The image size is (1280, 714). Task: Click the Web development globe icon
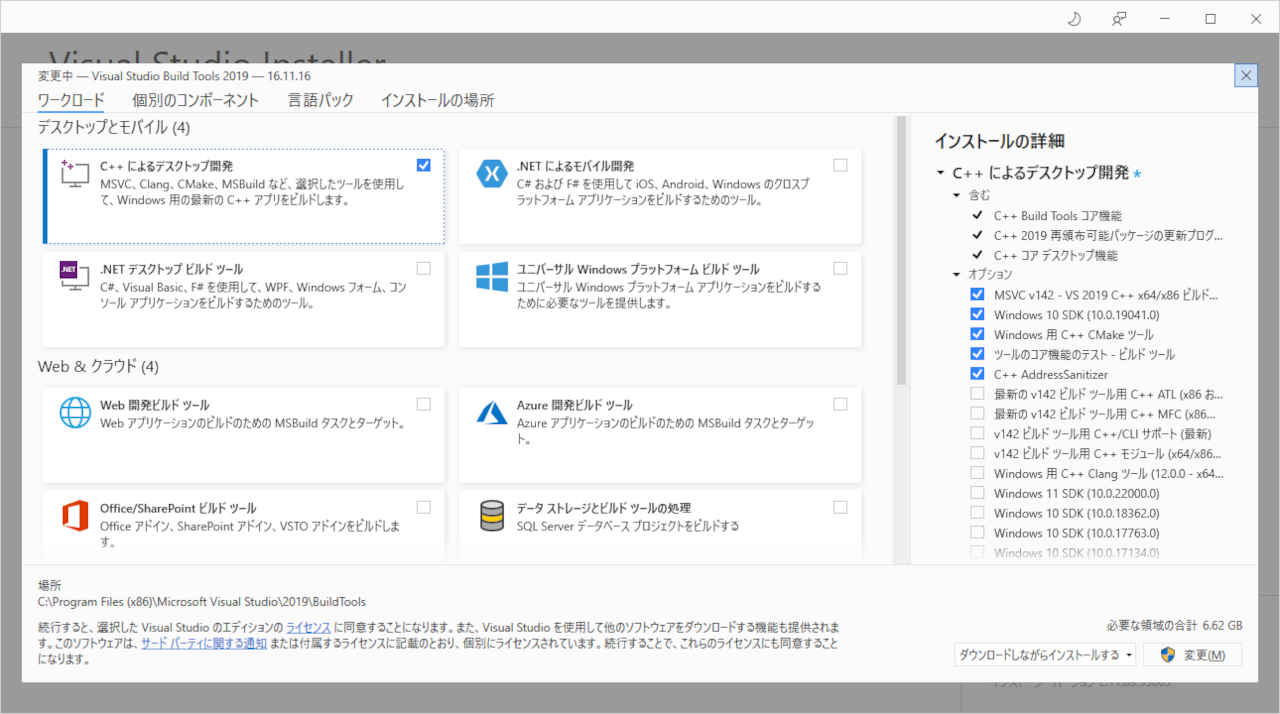(x=76, y=412)
